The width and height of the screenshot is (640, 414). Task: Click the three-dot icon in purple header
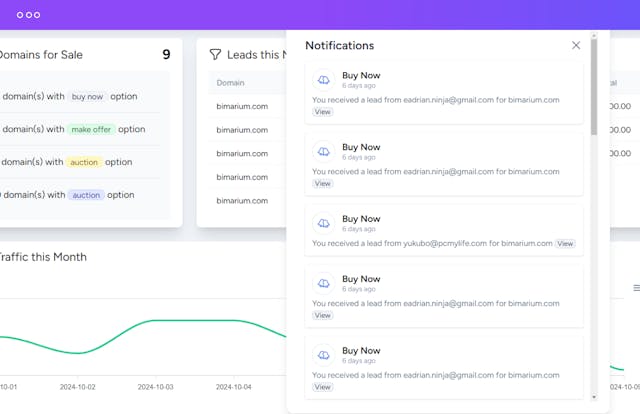coord(29,15)
